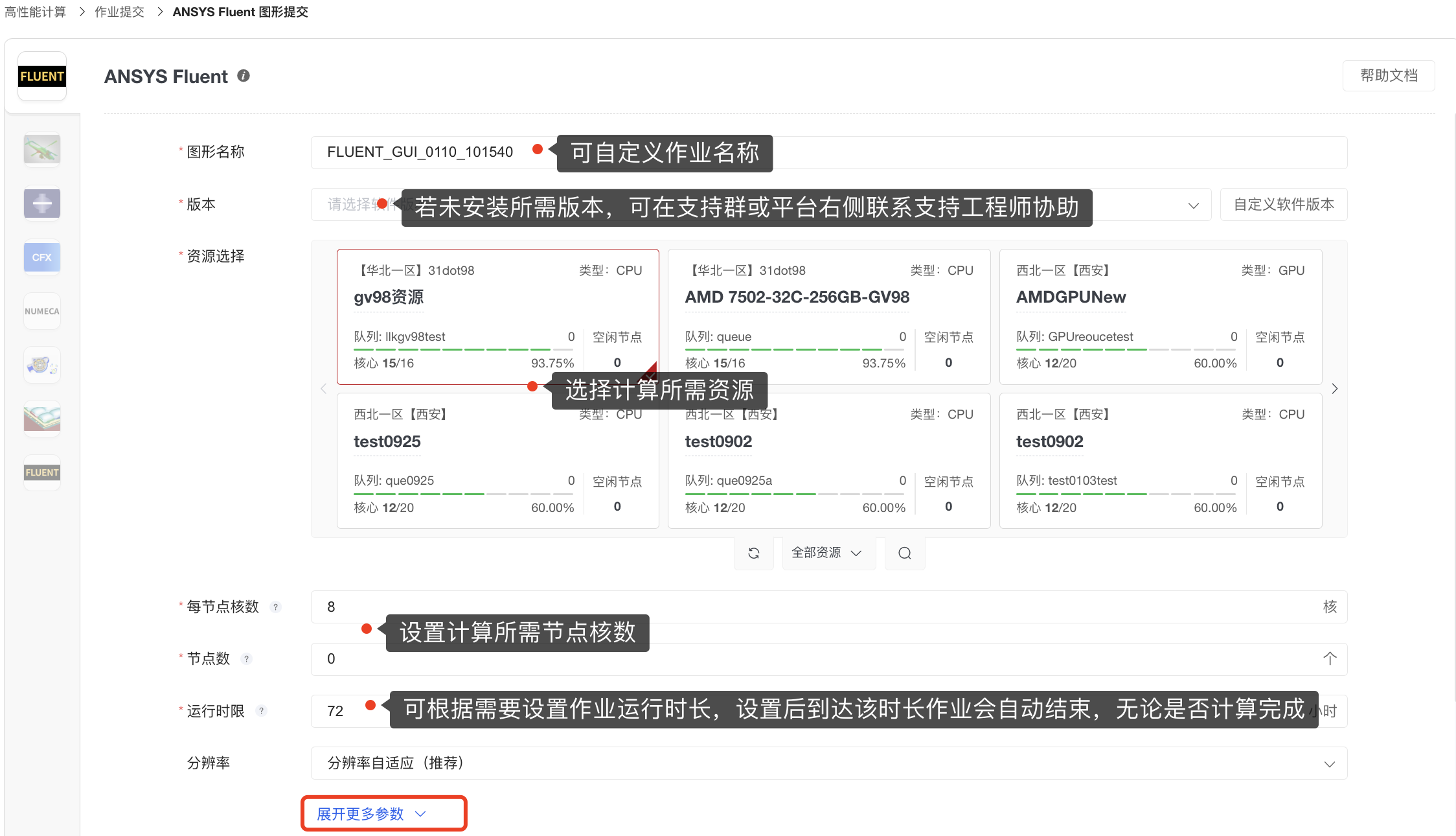Screen dimensions: 1456x836
Task: Go to 作业提交 breadcrumb
Action: pyautogui.click(x=119, y=12)
